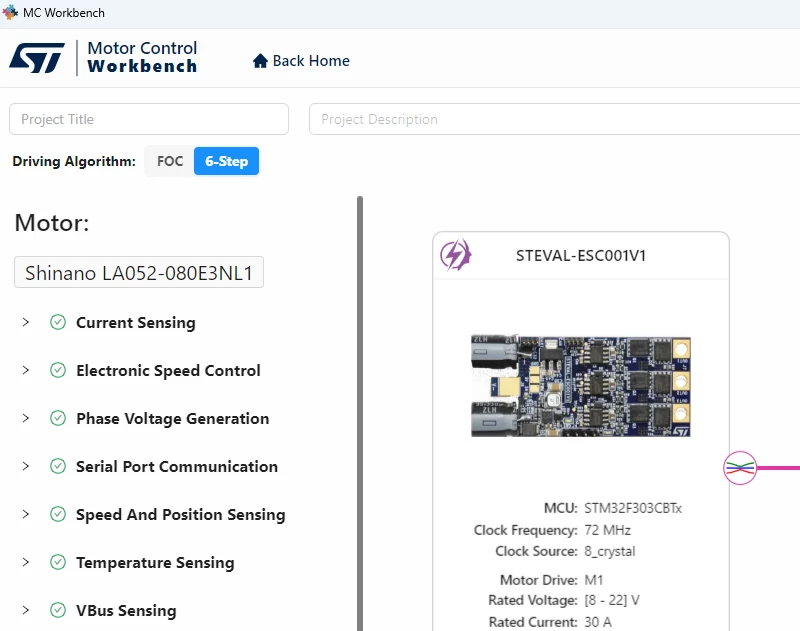The height and width of the screenshot is (631, 800).
Task: Click the STEVAL-ESC001V1 board title
Action: pyautogui.click(x=581, y=255)
